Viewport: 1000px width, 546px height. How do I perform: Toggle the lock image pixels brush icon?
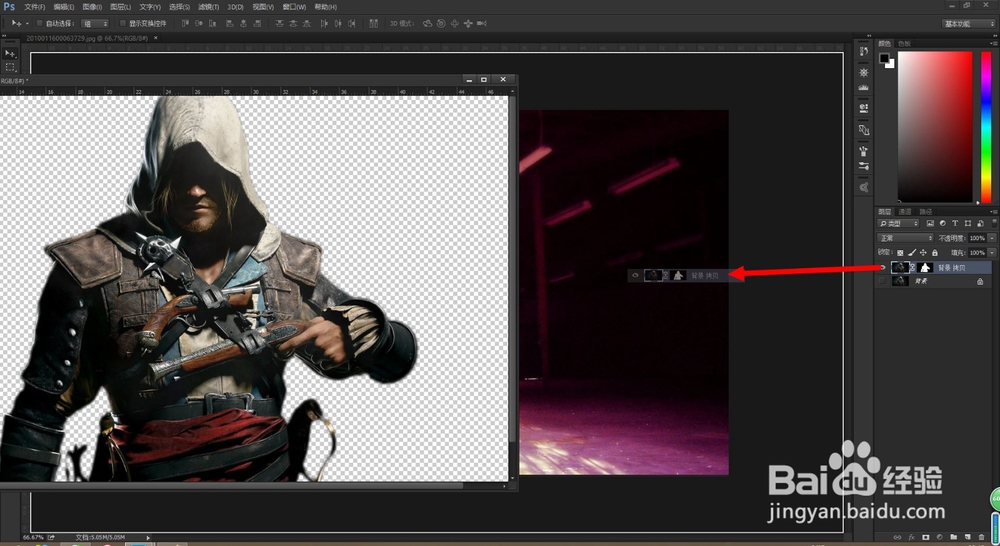coord(912,253)
